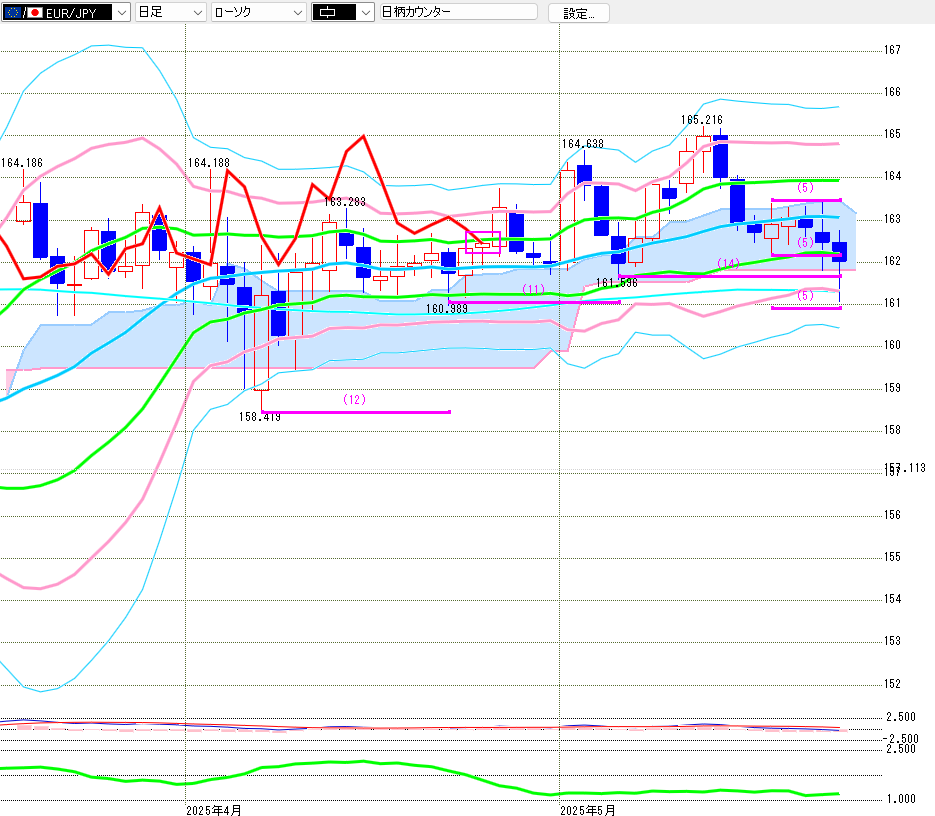This screenshot has width=935, height=816.
Task: Click the 158 price axis label
Action: [x=892, y=430]
